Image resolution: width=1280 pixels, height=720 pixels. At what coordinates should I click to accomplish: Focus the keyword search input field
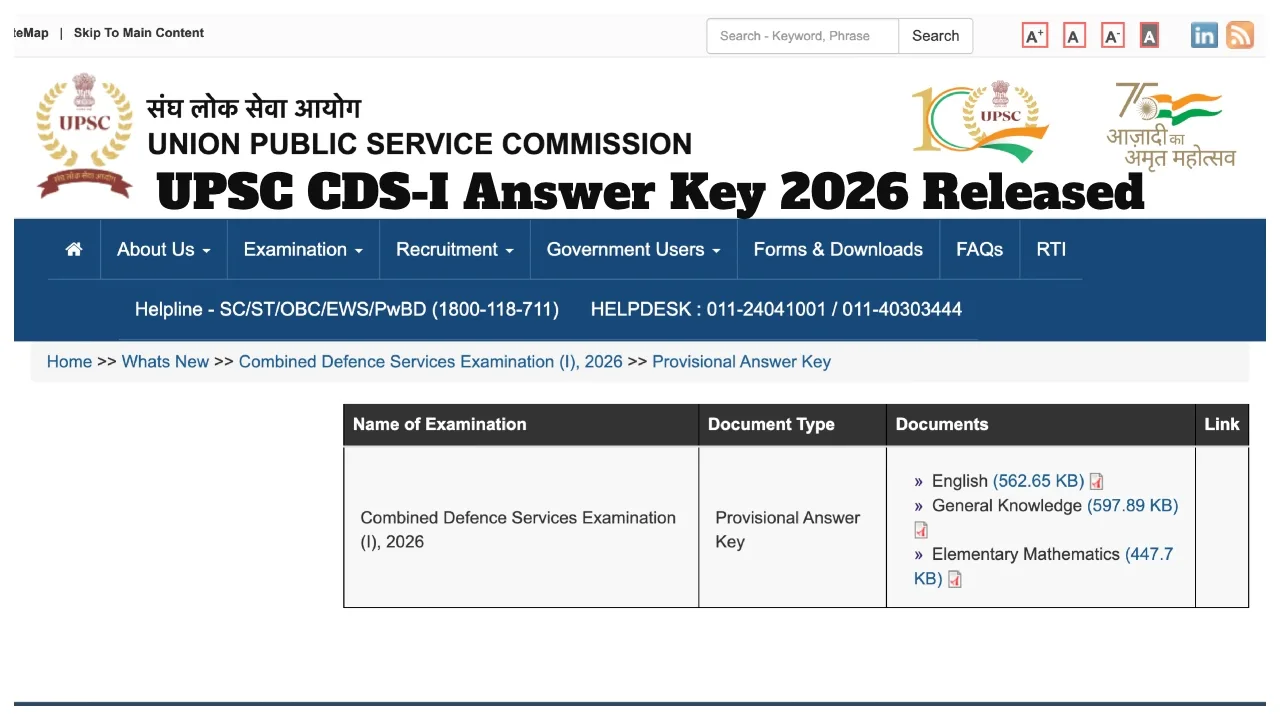point(803,36)
